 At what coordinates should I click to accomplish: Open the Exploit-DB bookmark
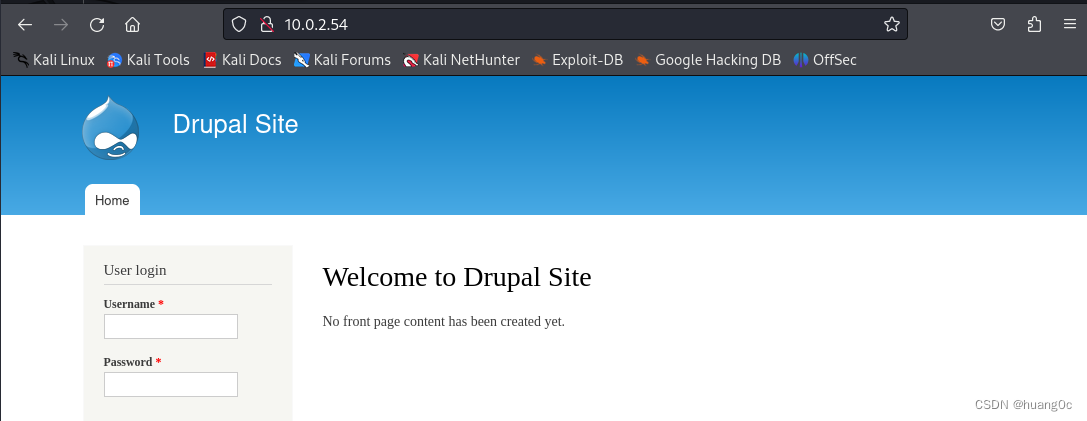(577, 60)
